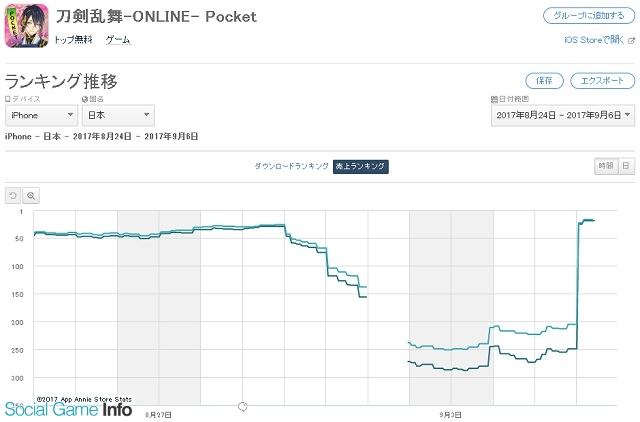Activate the magnifier zoom tool
The image size is (640, 422).
(31, 195)
